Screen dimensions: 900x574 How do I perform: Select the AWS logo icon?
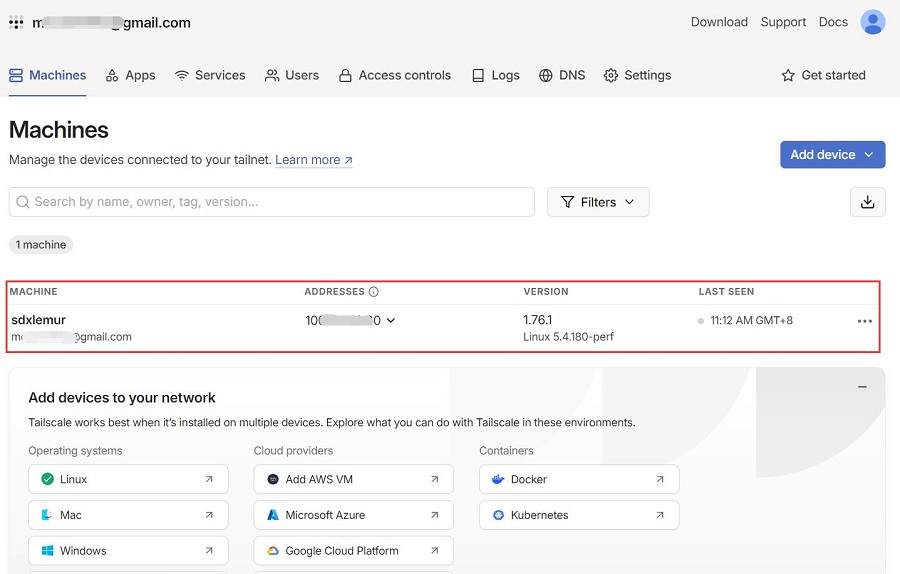(x=273, y=479)
